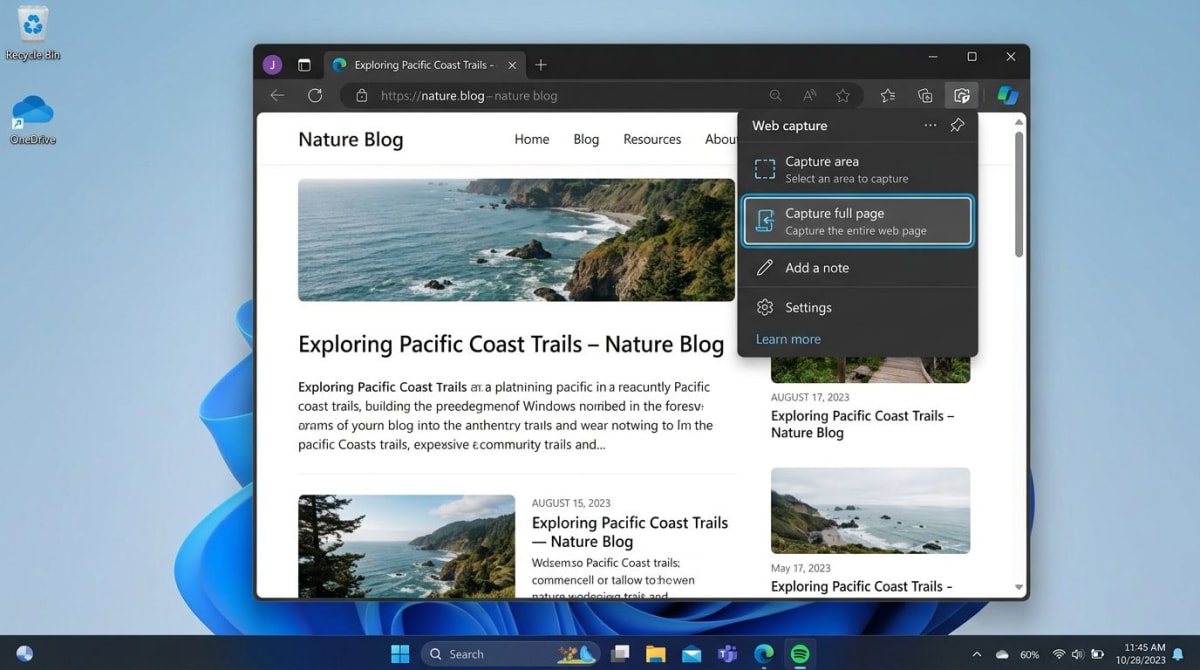Select Add a note in Web capture menu
This screenshot has width=1200, height=670.
[x=818, y=267]
